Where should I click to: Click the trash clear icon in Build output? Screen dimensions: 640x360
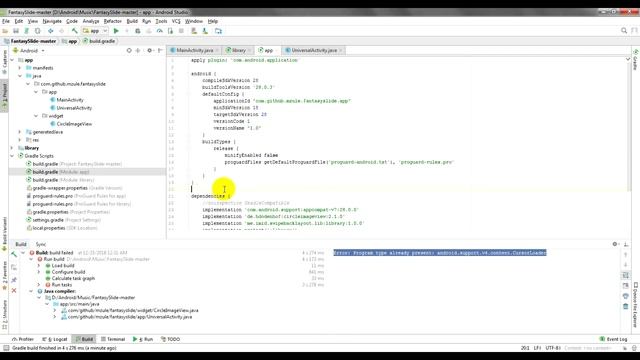(x=626, y=307)
